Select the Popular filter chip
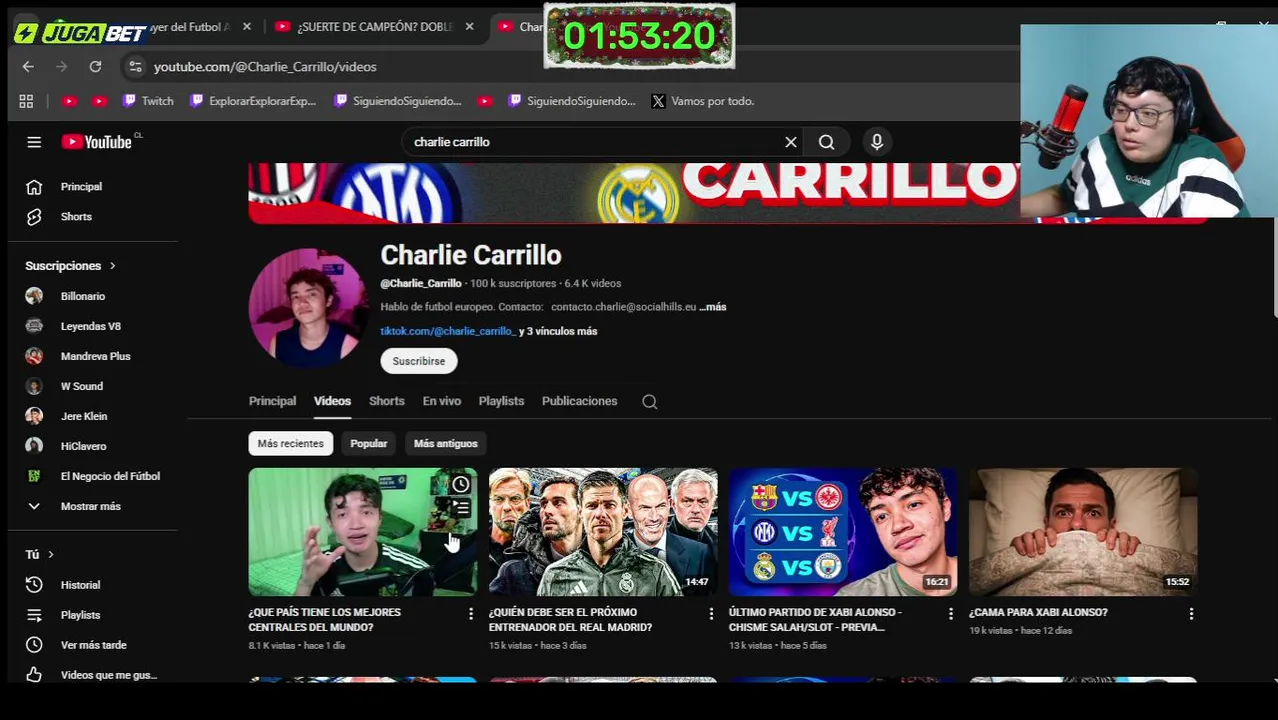This screenshot has width=1278, height=720. click(x=369, y=444)
